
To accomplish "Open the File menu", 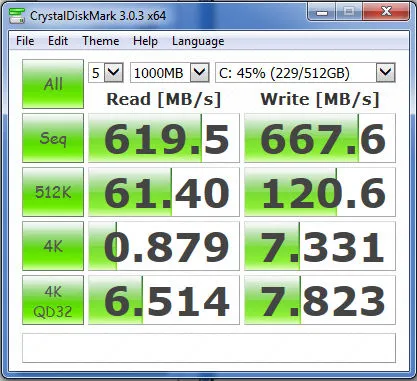I will tap(25, 41).
